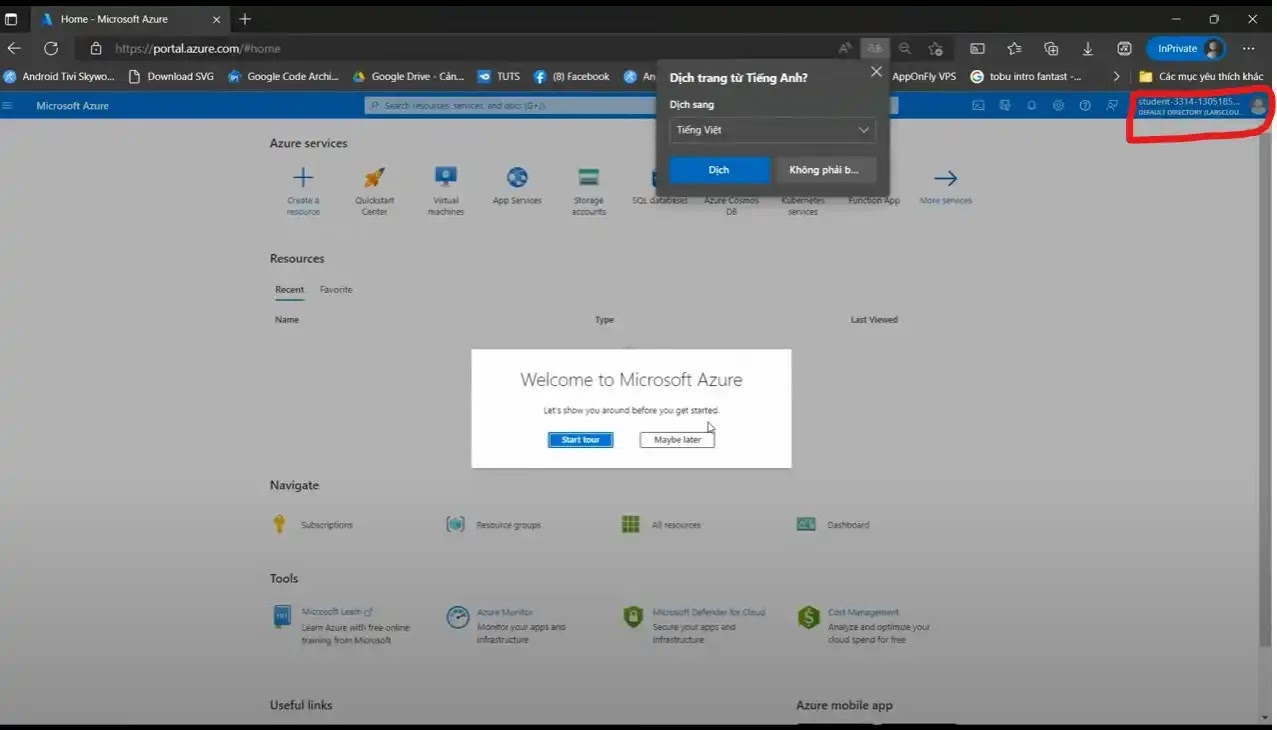Open Android Tivi Skywo... bookmark
The height and width of the screenshot is (730, 1277).
pos(61,76)
